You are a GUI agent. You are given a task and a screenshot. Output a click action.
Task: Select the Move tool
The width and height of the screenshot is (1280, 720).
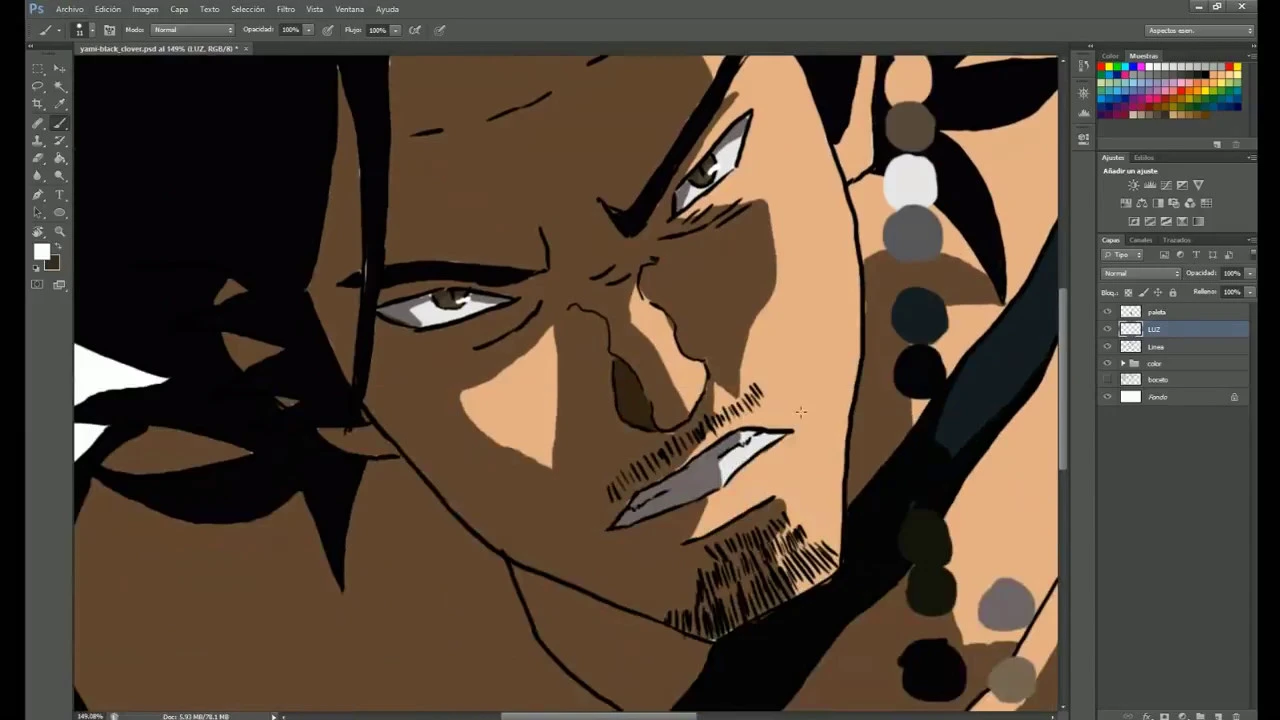[59, 68]
